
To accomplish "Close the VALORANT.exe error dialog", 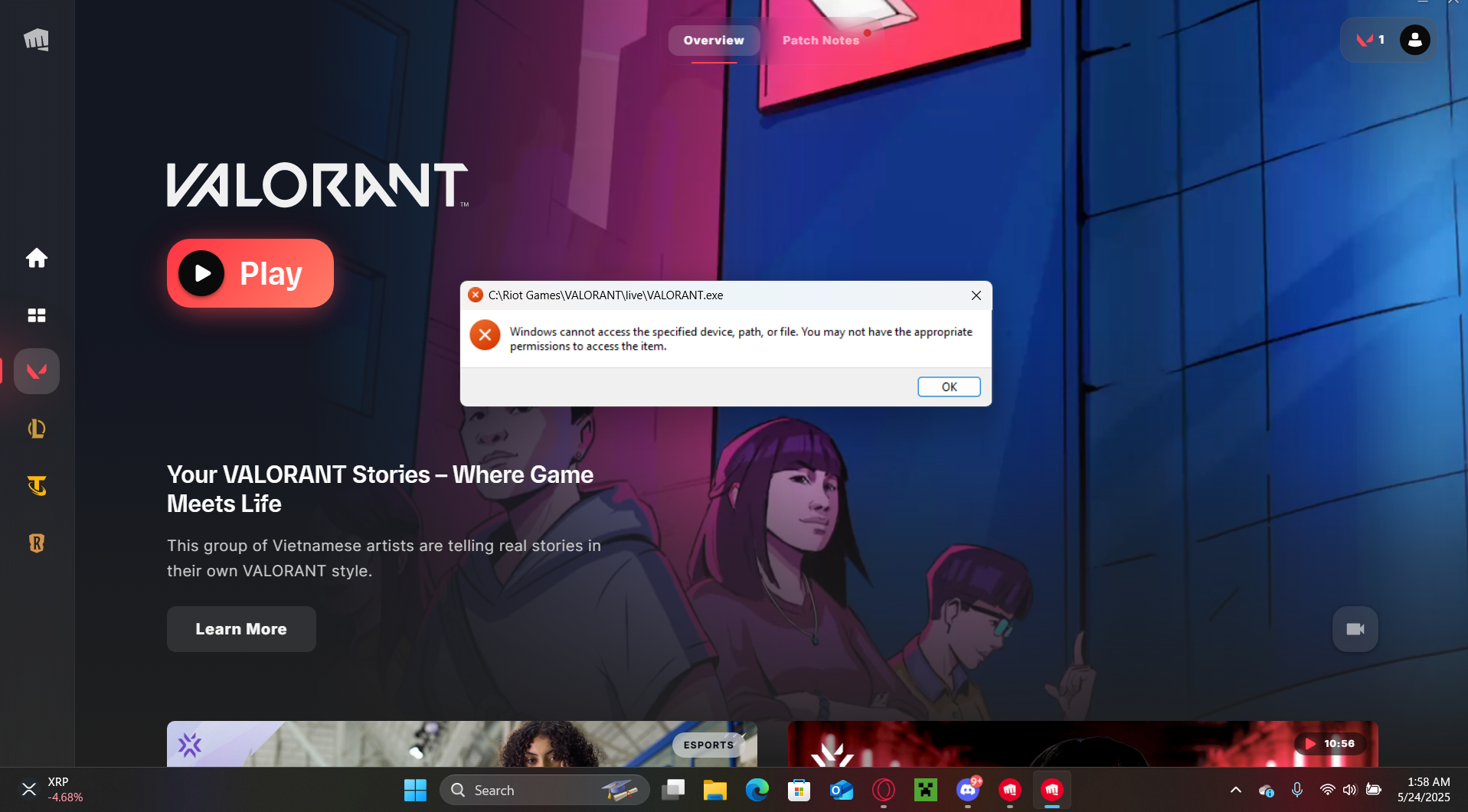I will click(x=976, y=295).
